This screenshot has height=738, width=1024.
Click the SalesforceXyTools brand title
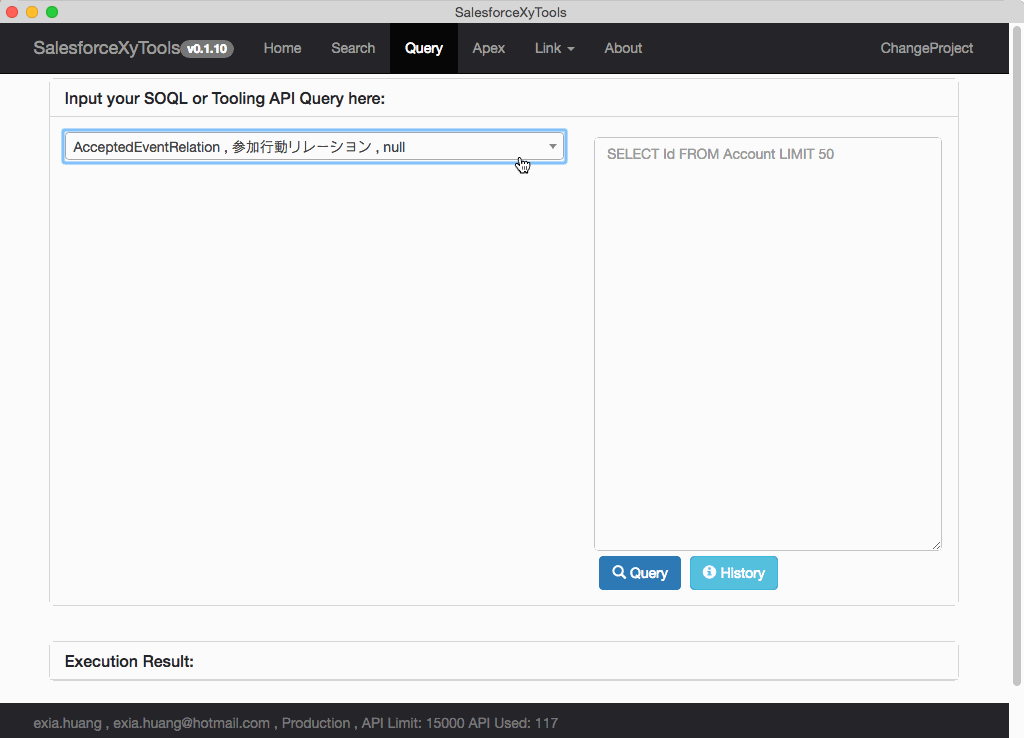106,48
